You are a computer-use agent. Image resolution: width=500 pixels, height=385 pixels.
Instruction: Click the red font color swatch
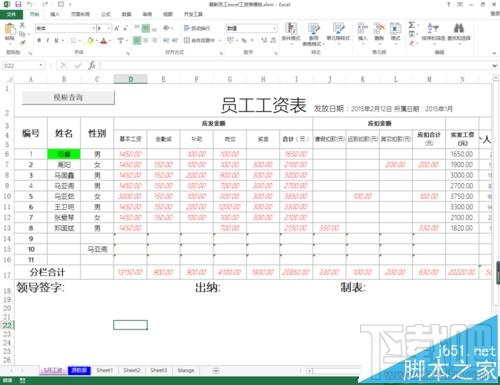point(104,41)
